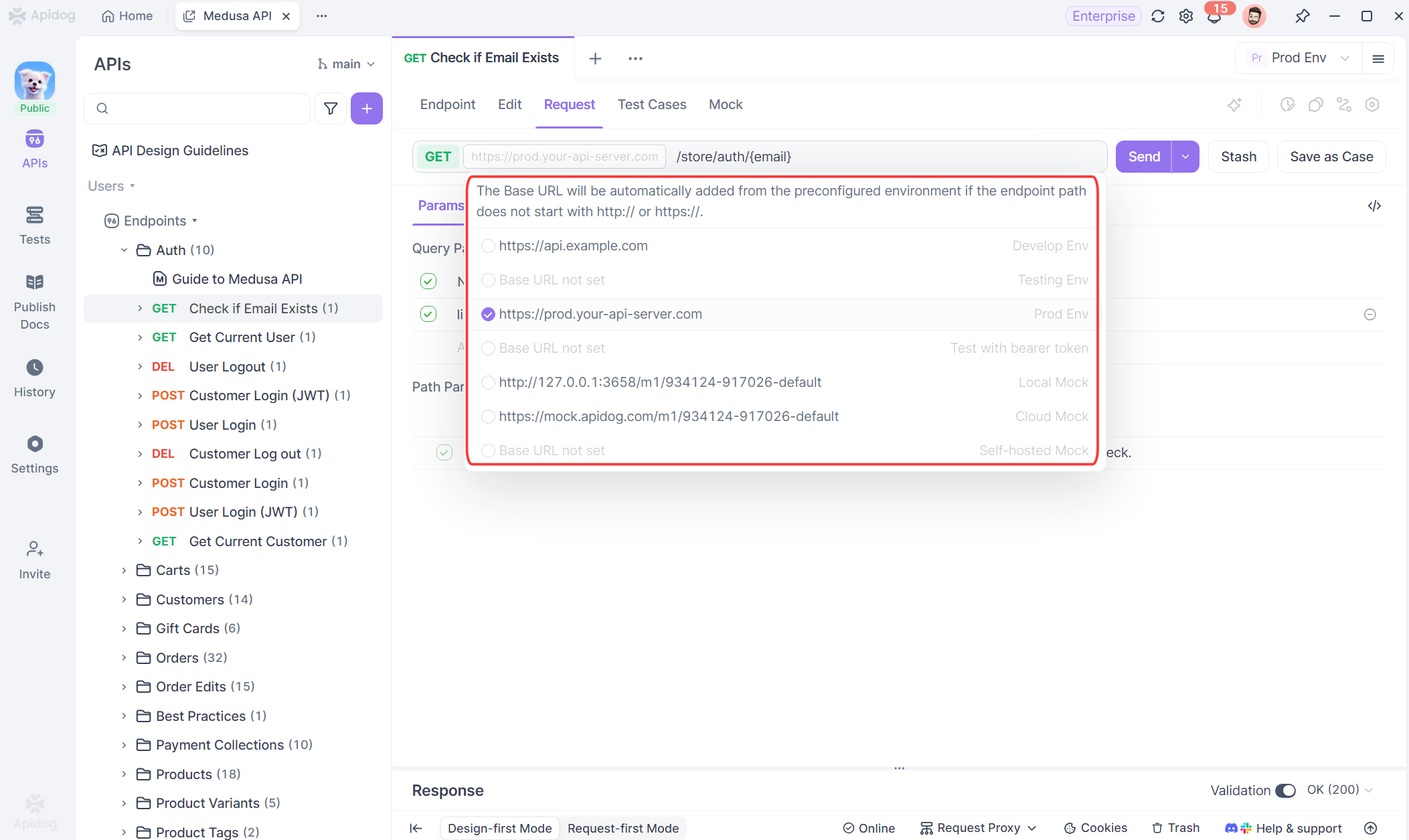Open the notifications bell icon
Screen dimensions: 1409x840
(x=1214, y=16)
